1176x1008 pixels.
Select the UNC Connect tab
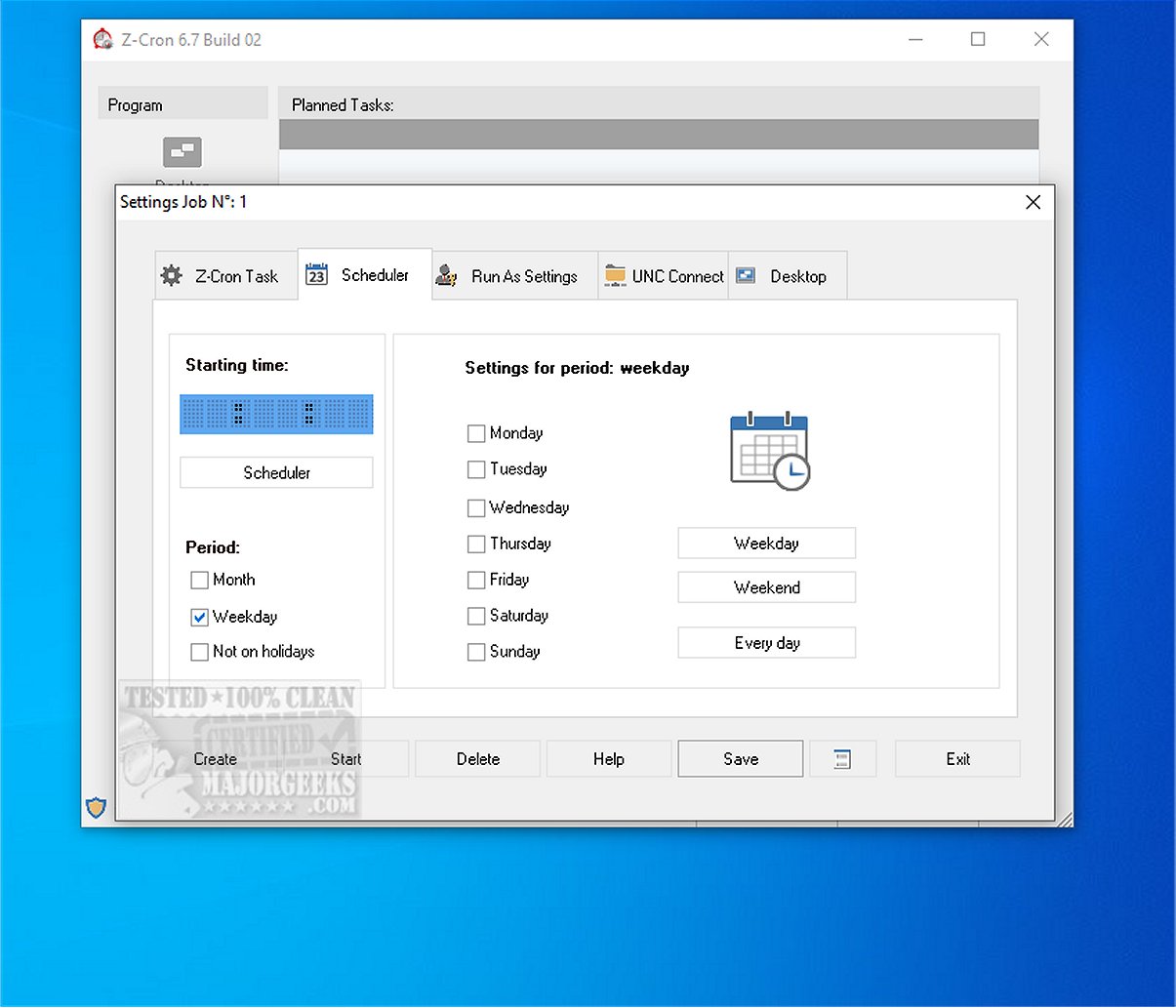tap(664, 276)
